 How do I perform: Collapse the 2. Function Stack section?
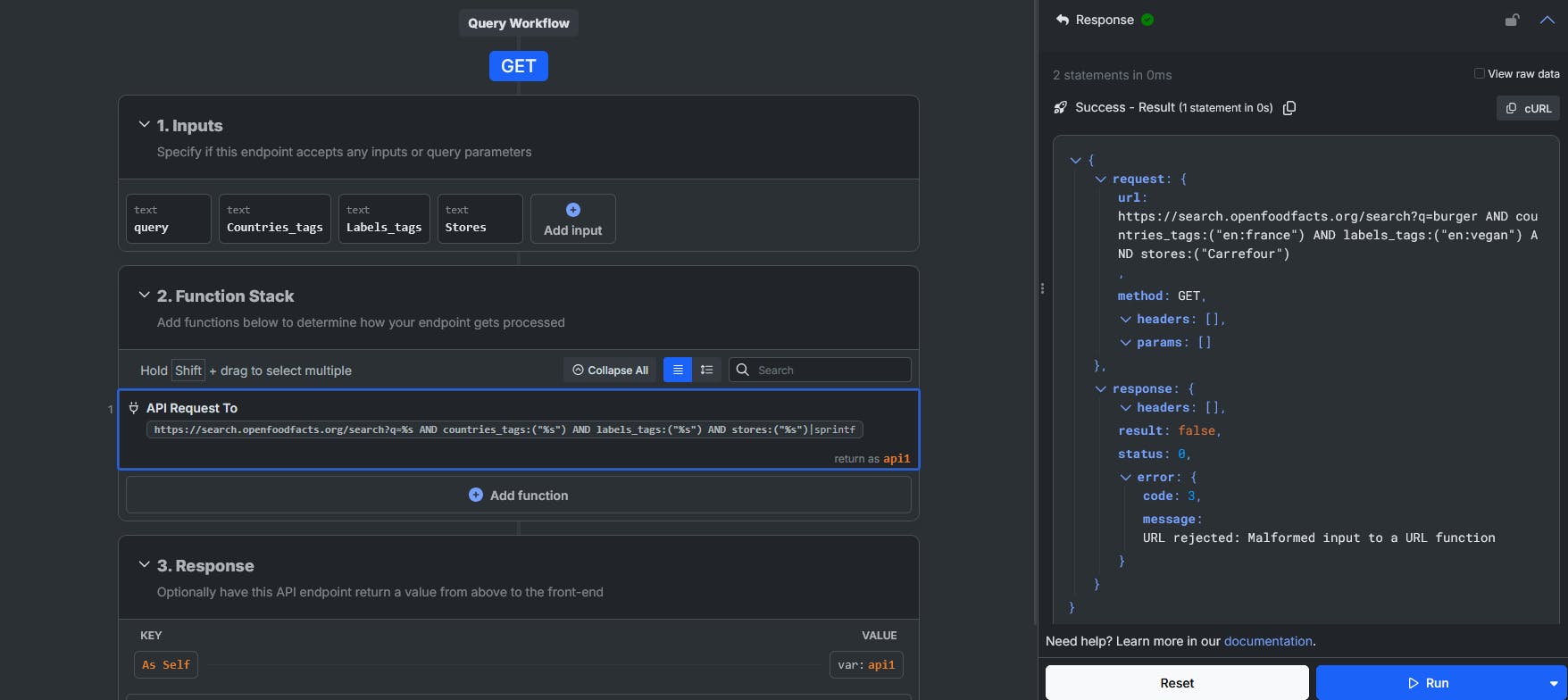coord(144,295)
